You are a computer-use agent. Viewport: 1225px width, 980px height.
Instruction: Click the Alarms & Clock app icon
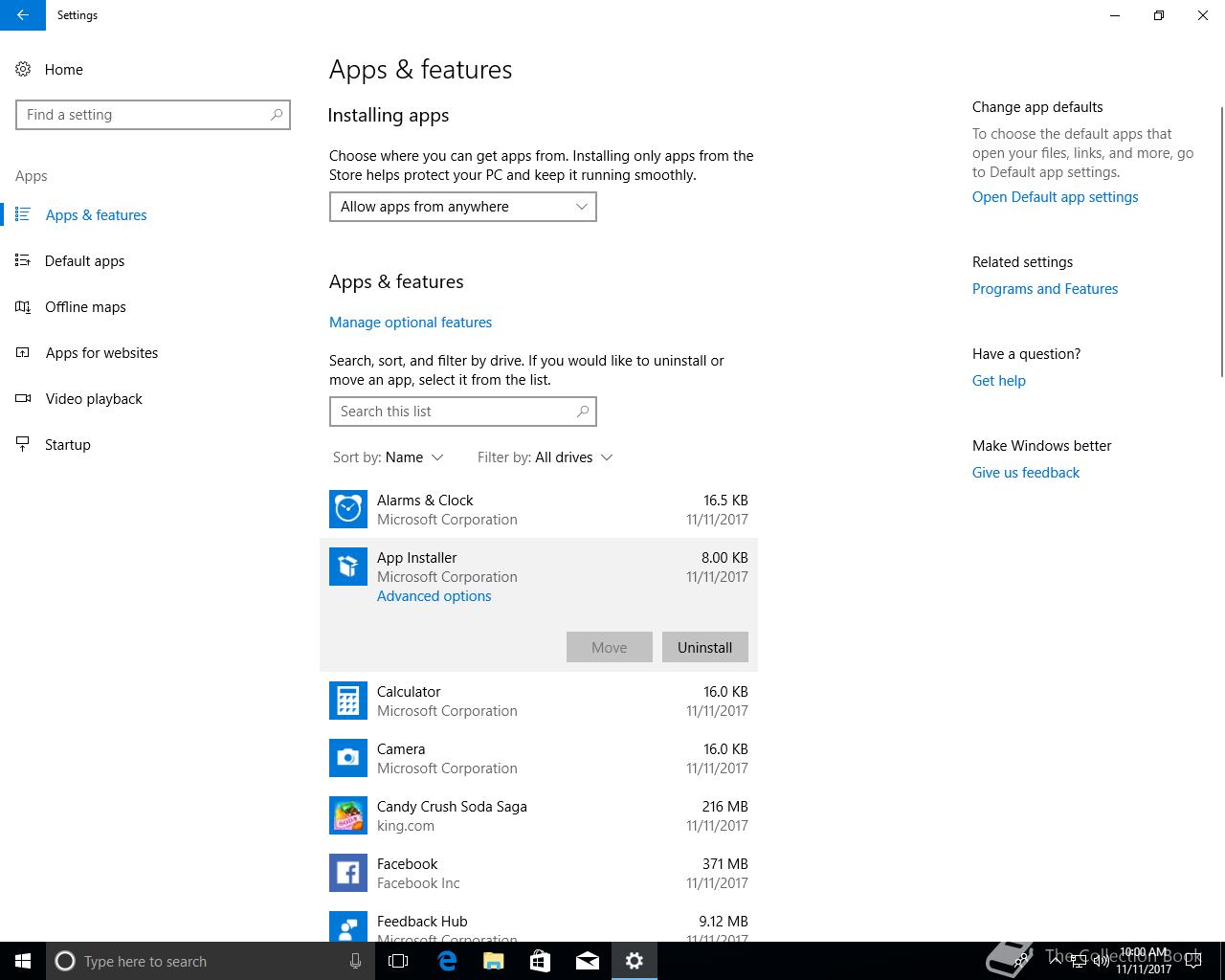(348, 509)
